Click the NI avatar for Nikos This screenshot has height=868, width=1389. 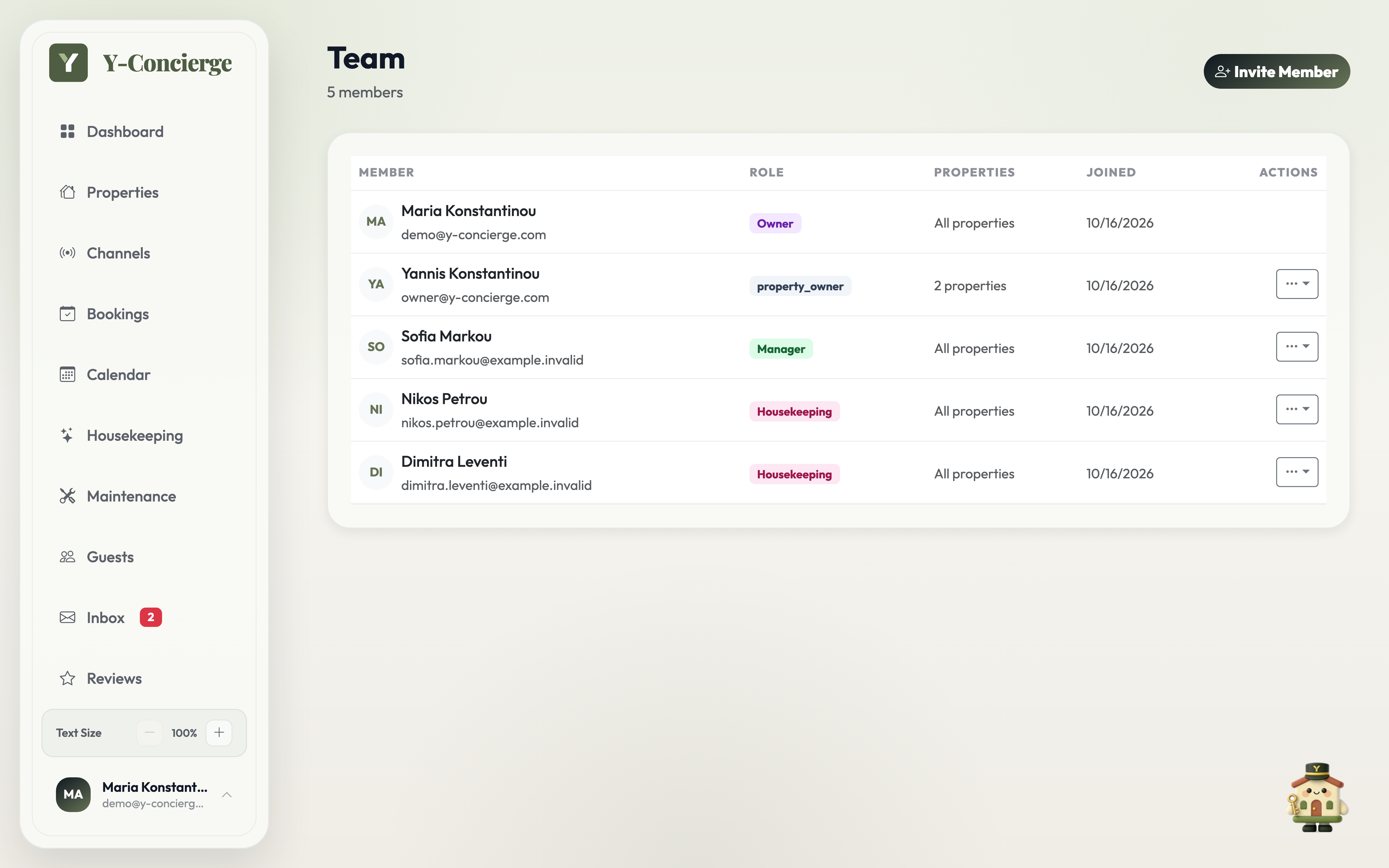pos(376,409)
